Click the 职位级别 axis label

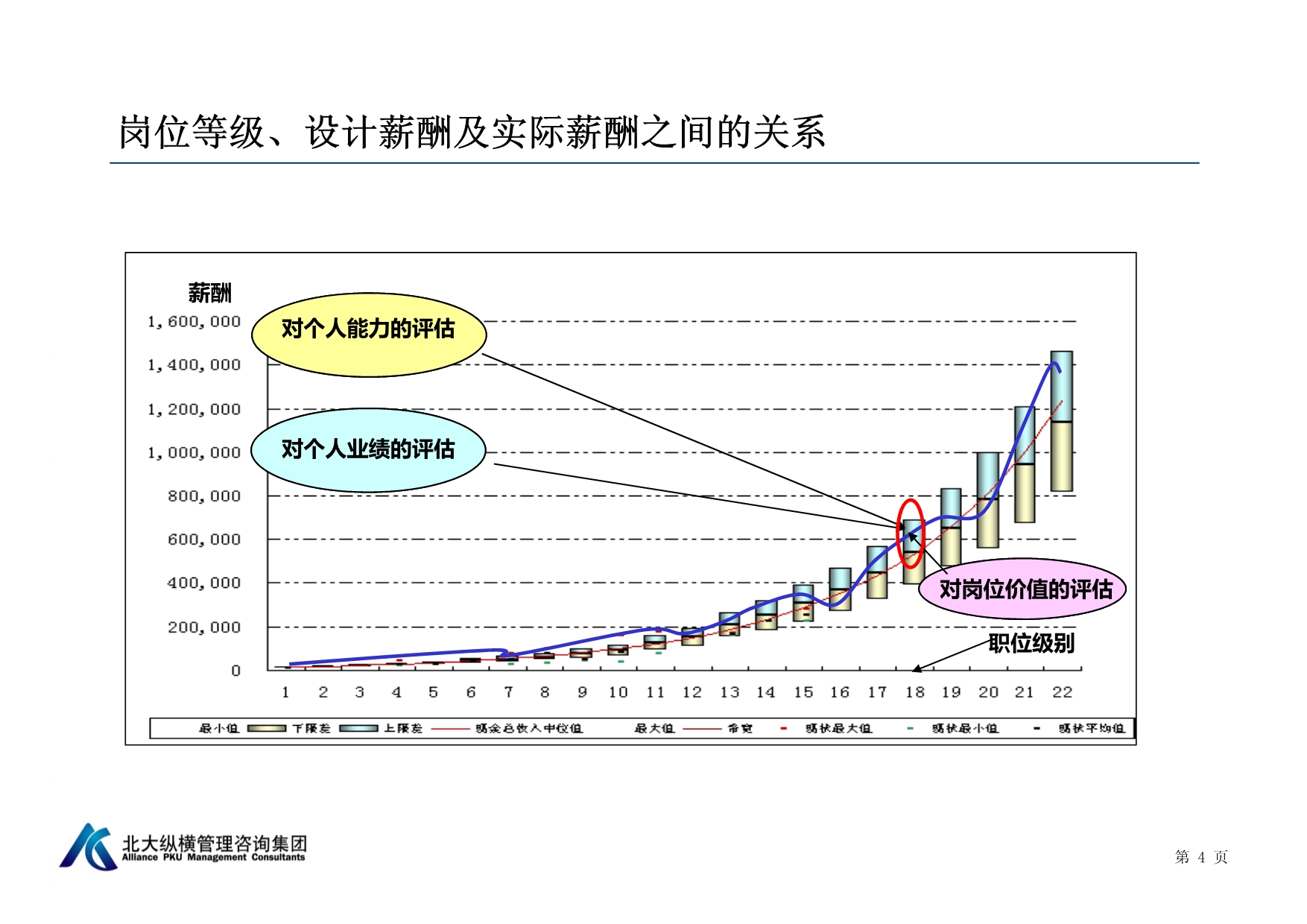(x=1031, y=643)
